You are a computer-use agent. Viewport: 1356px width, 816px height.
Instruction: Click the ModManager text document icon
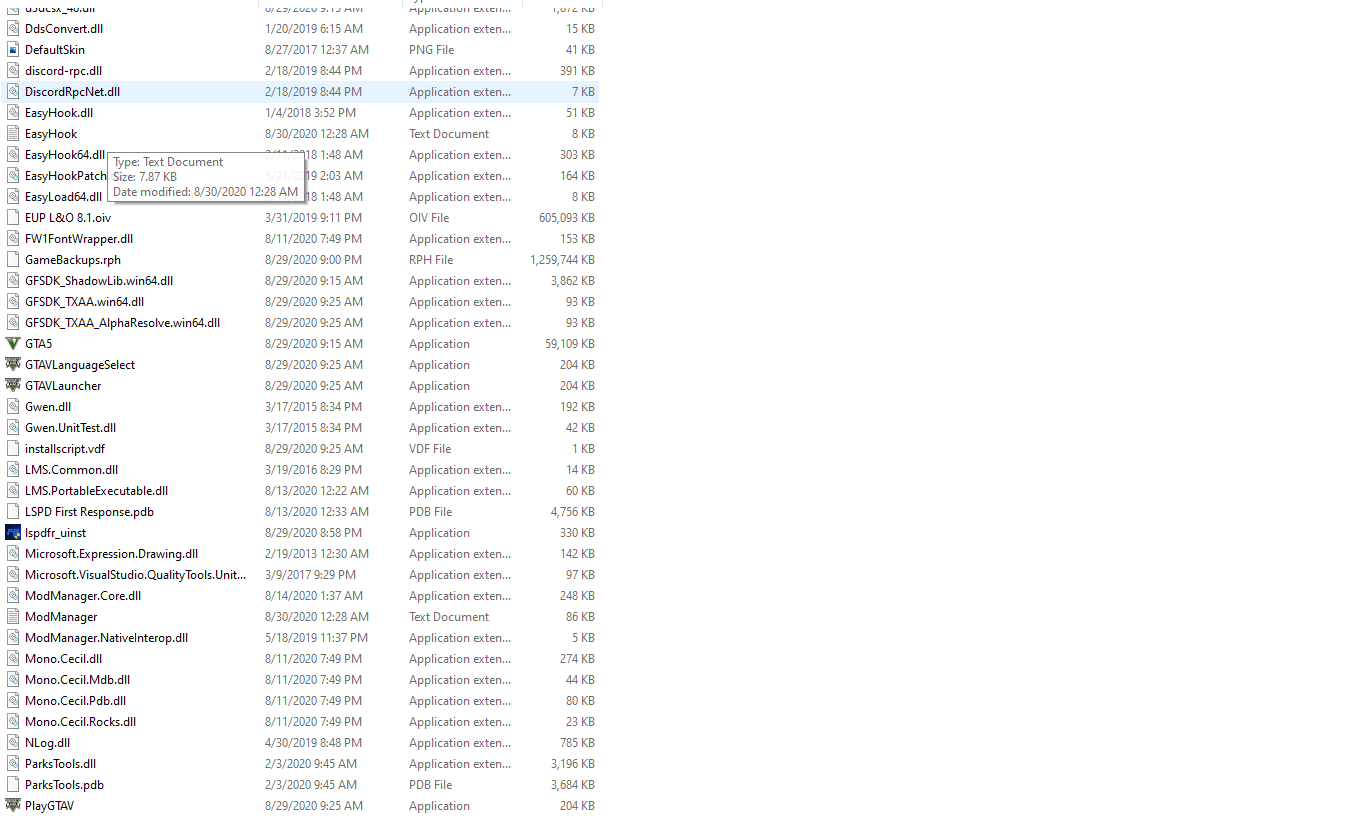13,617
